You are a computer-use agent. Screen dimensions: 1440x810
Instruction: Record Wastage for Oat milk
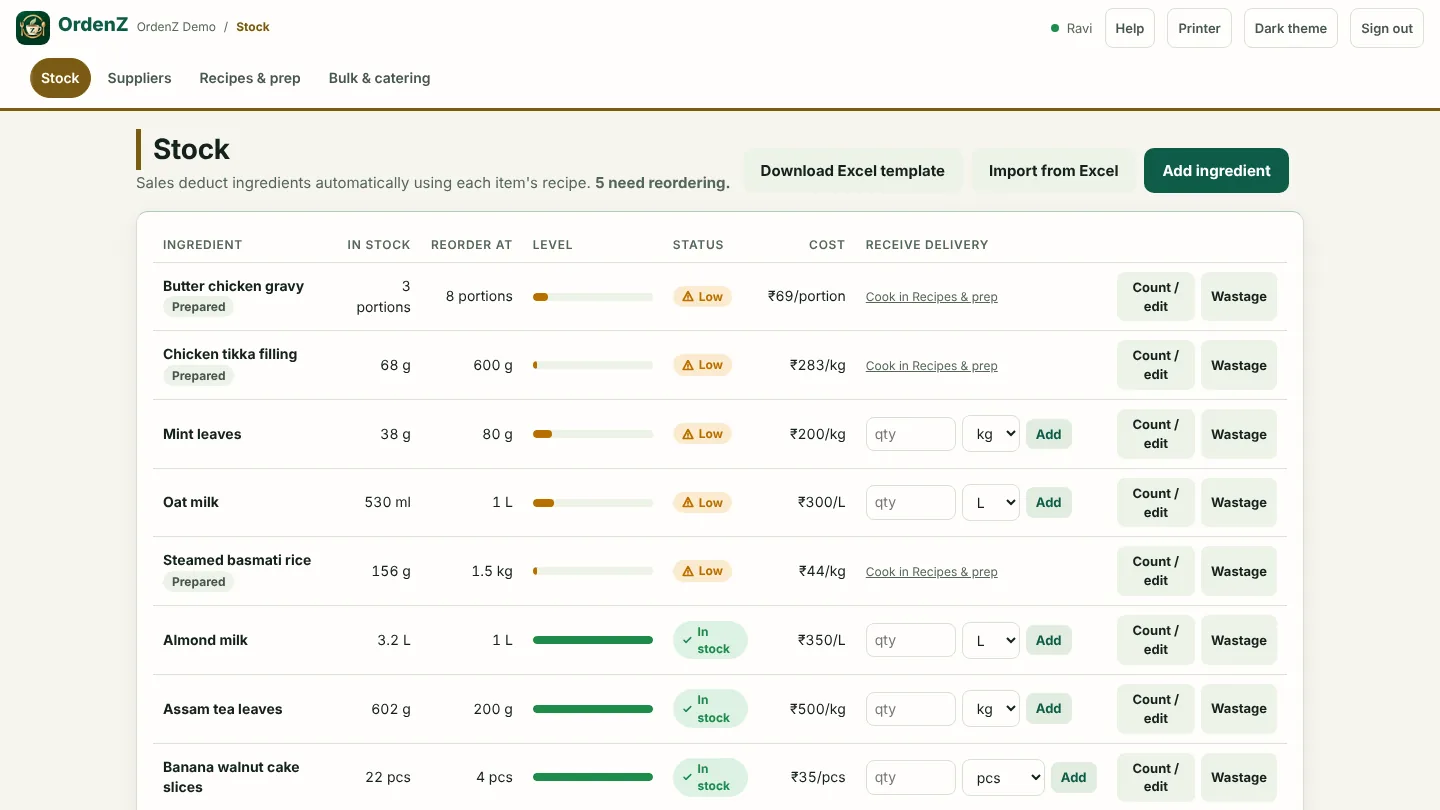tap(1239, 503)
